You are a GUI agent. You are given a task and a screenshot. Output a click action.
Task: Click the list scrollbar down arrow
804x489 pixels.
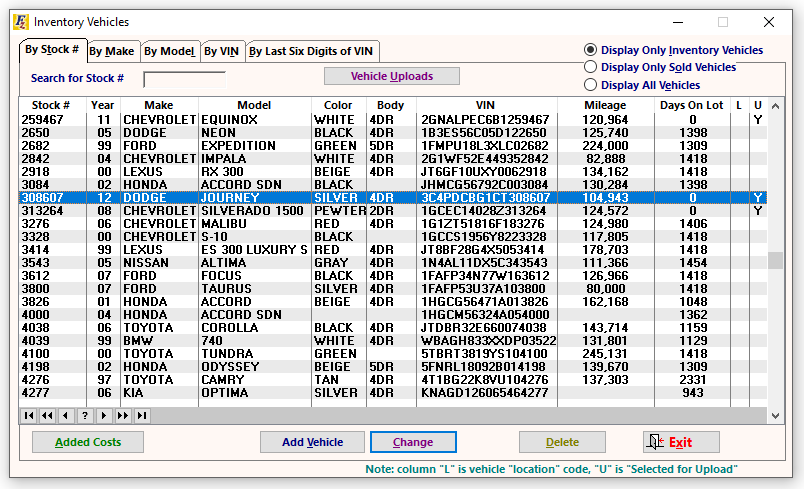click(x=775, y=416)
